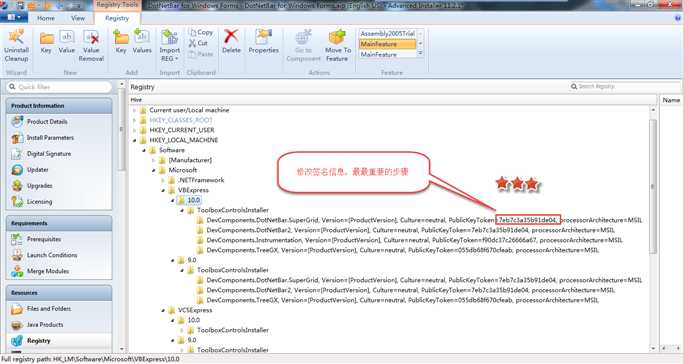
Task: Copy the selected registry entry
Action: pos(201,32)
